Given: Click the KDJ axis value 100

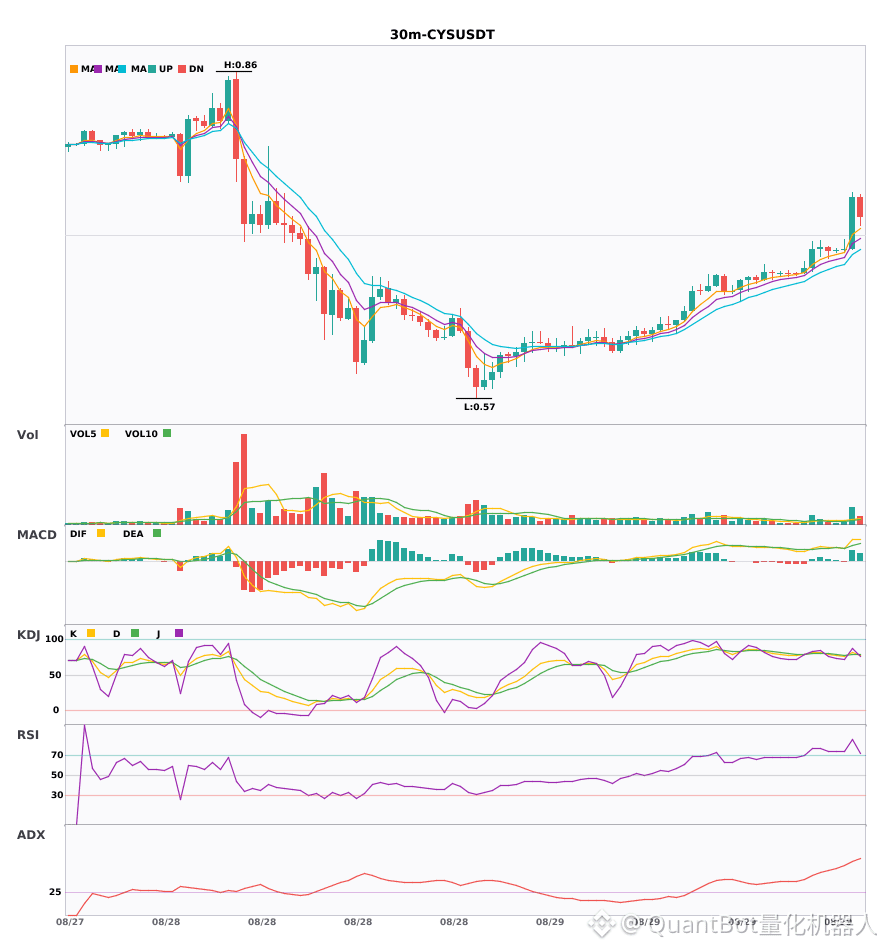Looking at the screenshot, I should tap(54, 639).
